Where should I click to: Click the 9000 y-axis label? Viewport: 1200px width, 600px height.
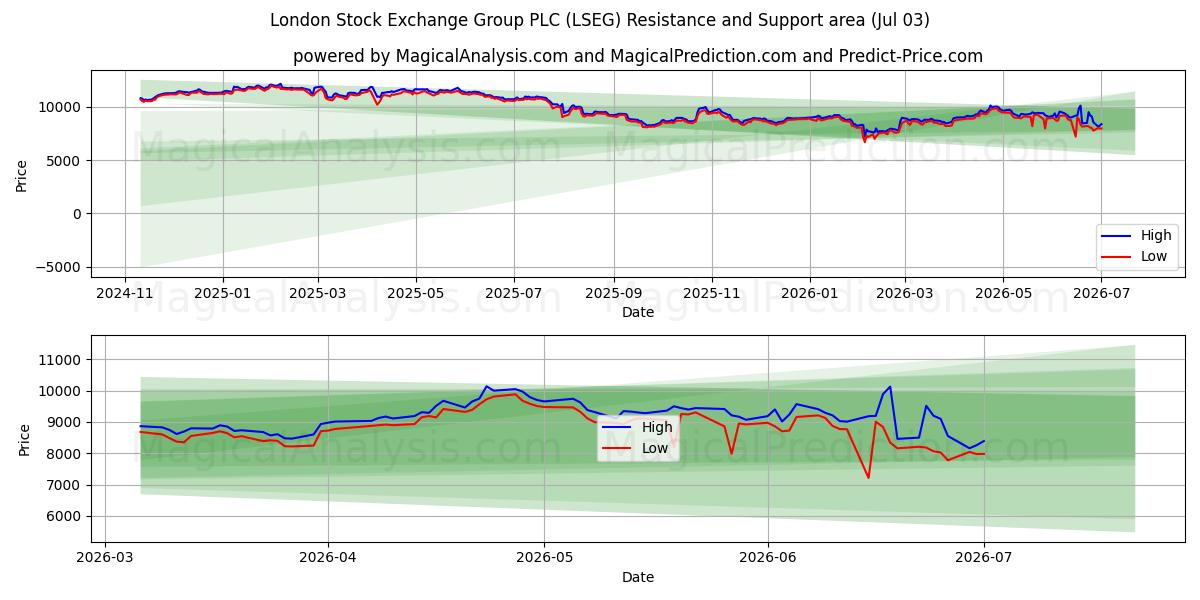point(65,423)
